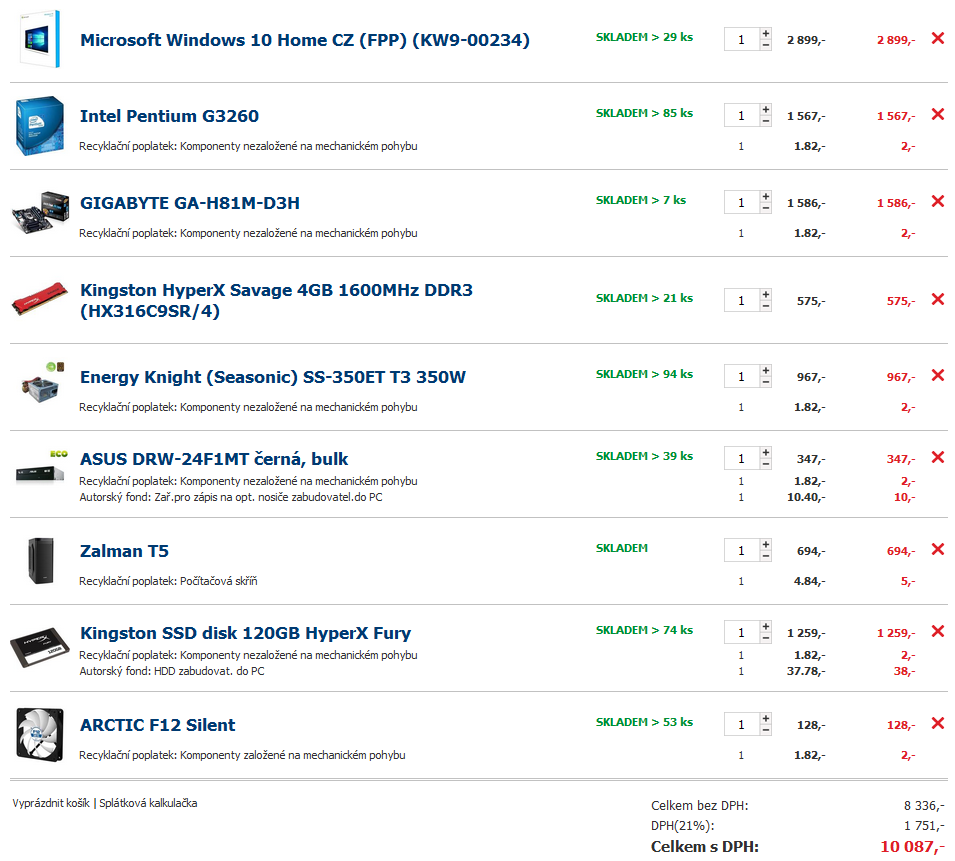Remove Intel Pentium G3260 from cart
Screen dimensions: 955x861
937,114
